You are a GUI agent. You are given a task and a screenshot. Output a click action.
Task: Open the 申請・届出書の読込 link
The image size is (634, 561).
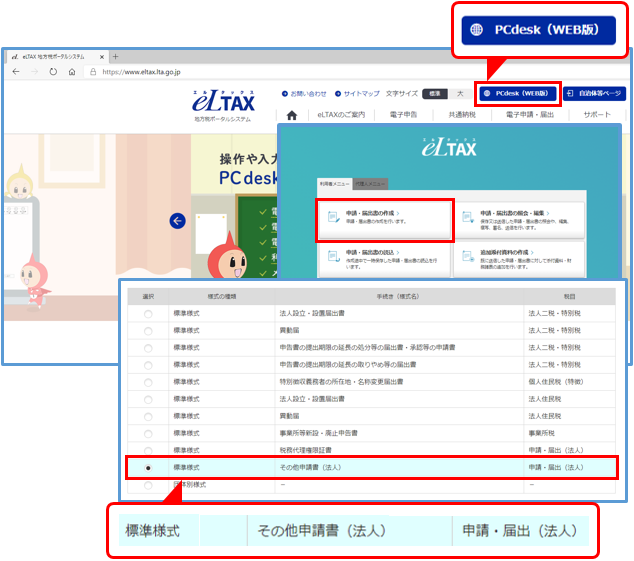tap(372, 252)
